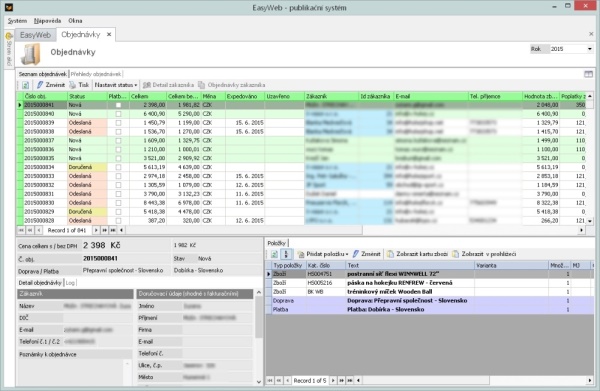Go to last record in items navigator
The height and width of the screenshot is (391, 600).
(350, 381)
